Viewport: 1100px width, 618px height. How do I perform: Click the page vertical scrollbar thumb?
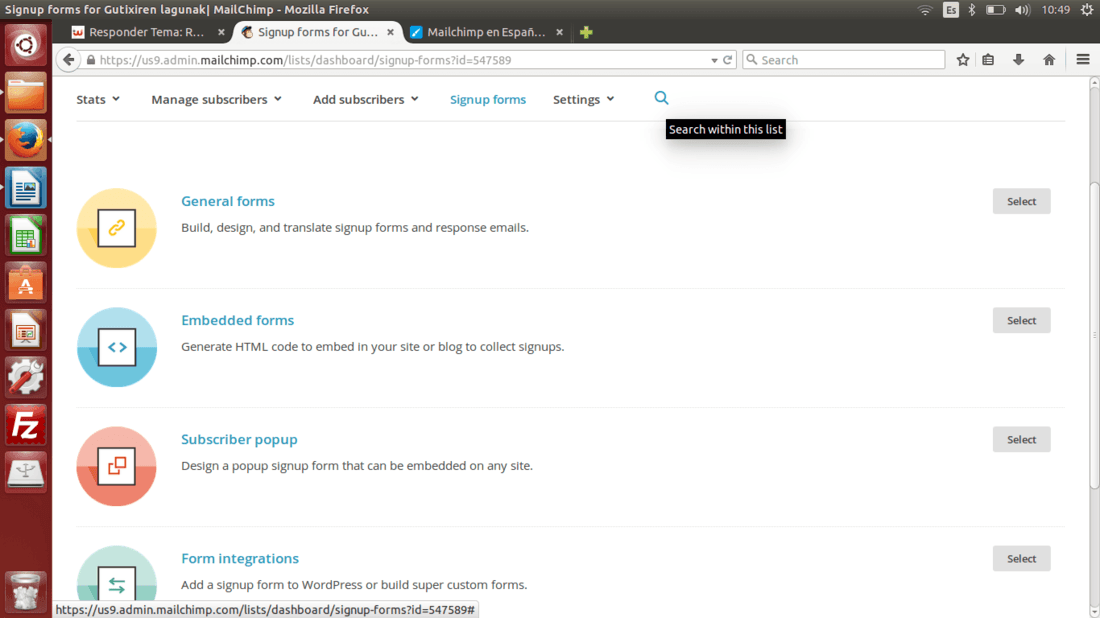(x=1094, y=335)
